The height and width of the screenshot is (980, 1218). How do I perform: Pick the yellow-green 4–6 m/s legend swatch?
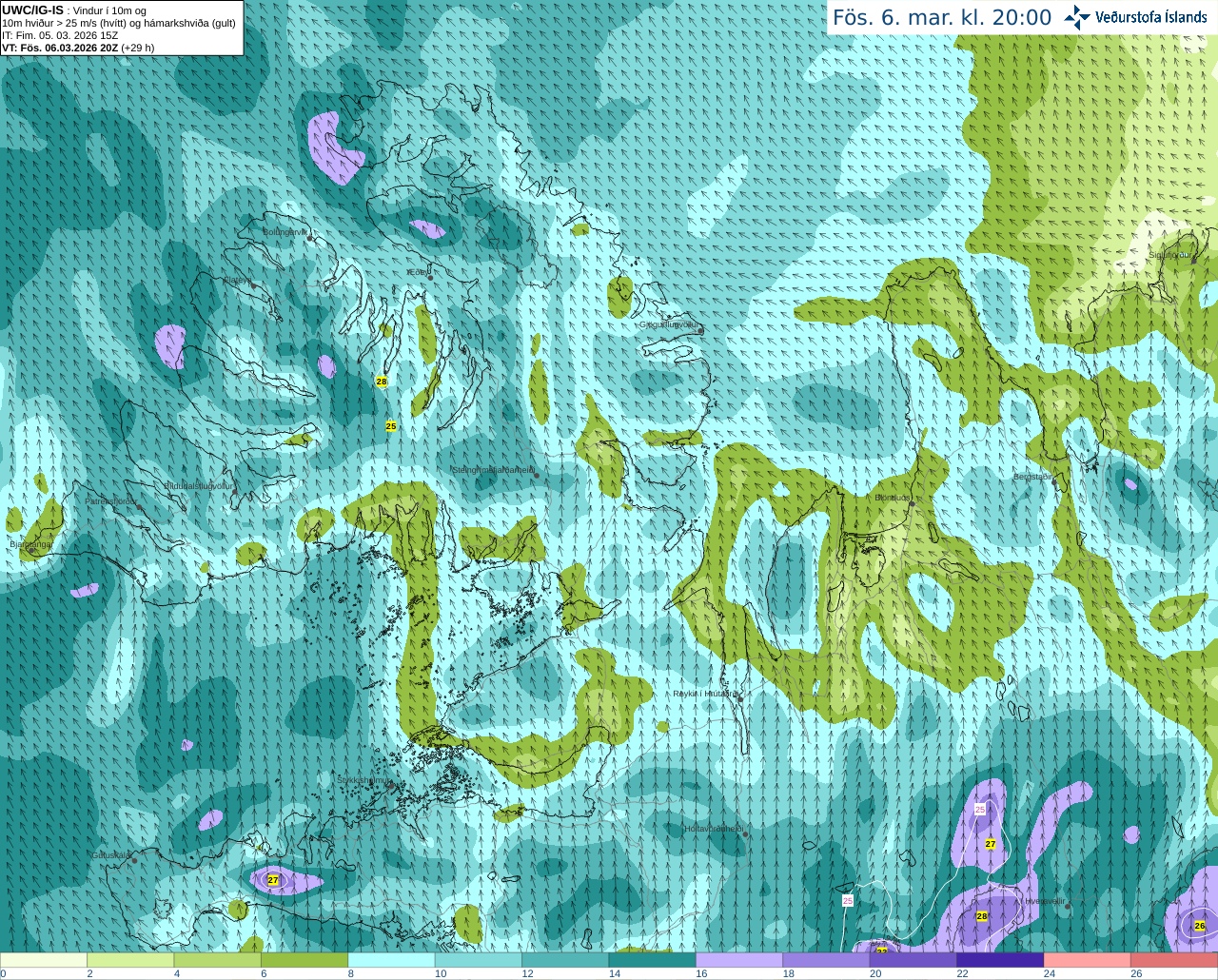tap(218, 960)
